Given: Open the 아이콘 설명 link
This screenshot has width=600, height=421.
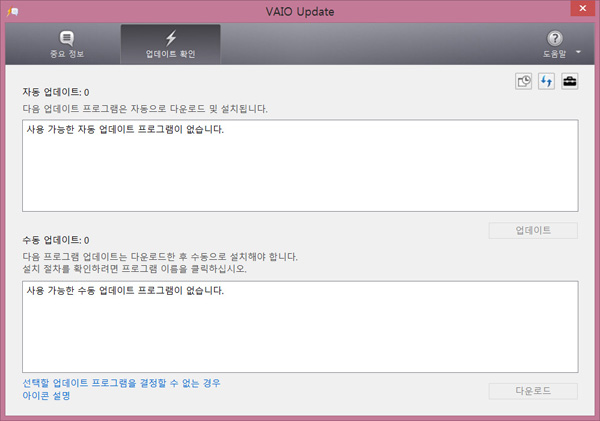Looking at the screenshot, I should 46,396.
